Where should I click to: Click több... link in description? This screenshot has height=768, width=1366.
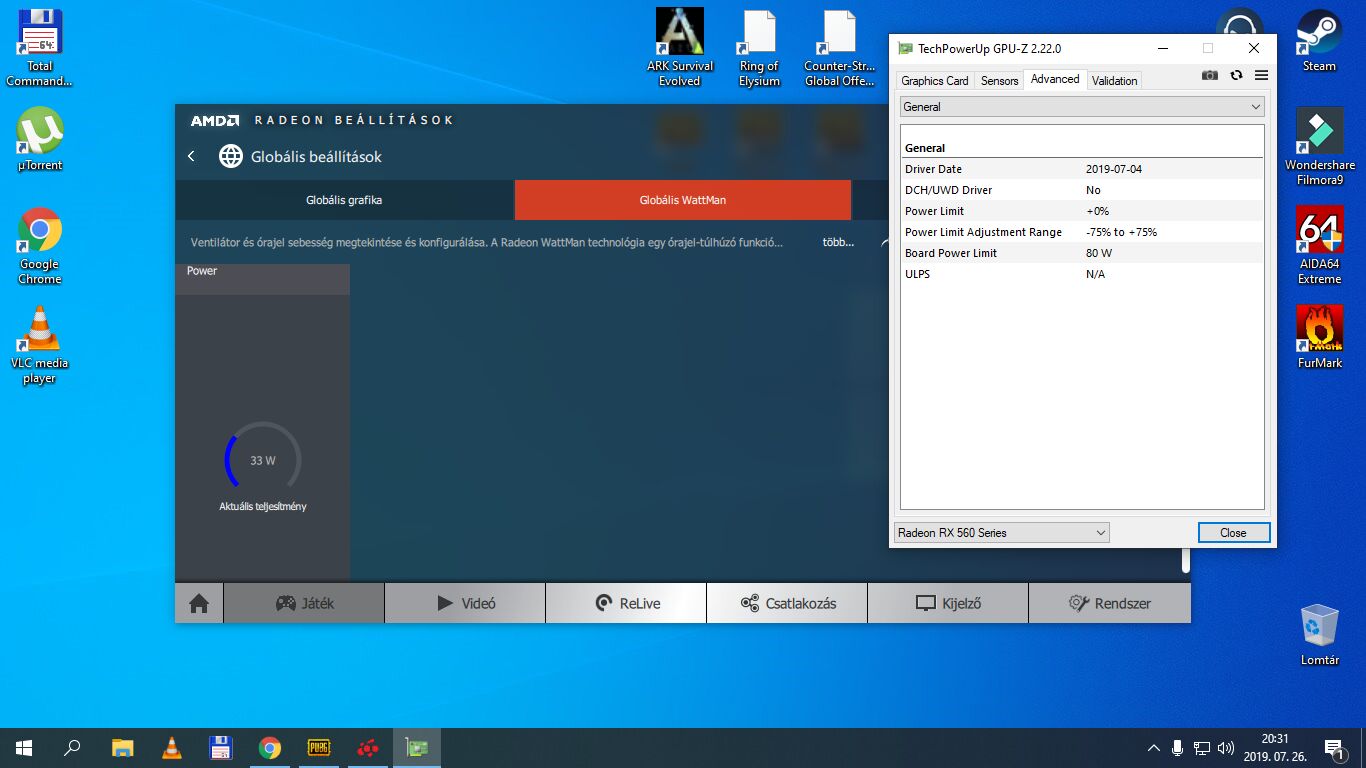[838, 242]
